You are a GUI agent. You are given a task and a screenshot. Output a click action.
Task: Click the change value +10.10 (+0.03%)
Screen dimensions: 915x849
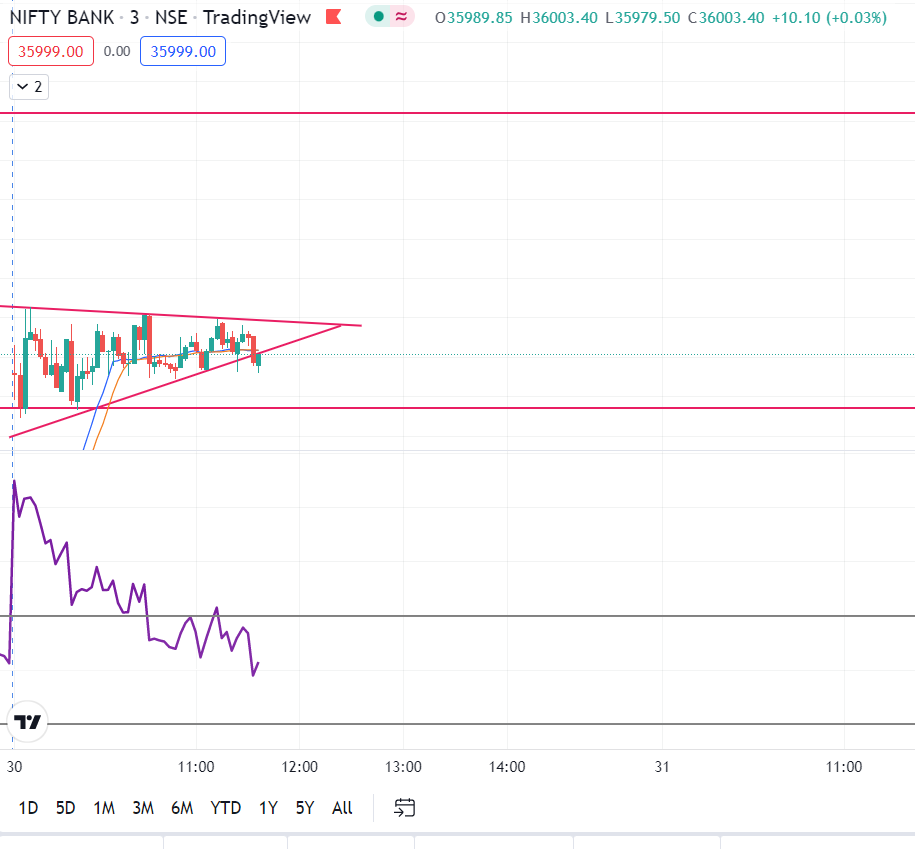click(x=829, y=18)
